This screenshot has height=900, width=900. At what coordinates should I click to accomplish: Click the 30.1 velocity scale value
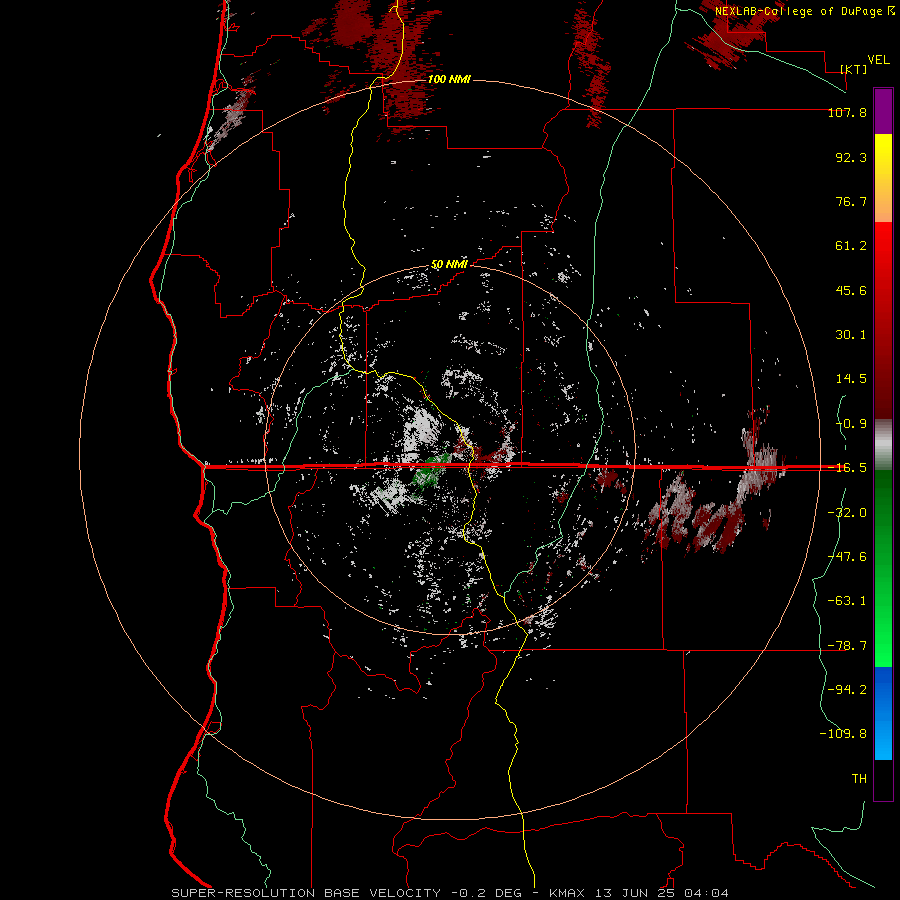[x=851, y=335]
